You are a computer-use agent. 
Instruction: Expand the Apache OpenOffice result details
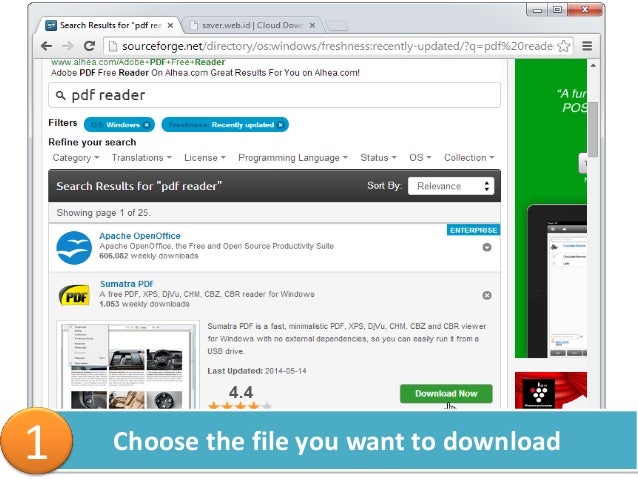coord(487,247)
